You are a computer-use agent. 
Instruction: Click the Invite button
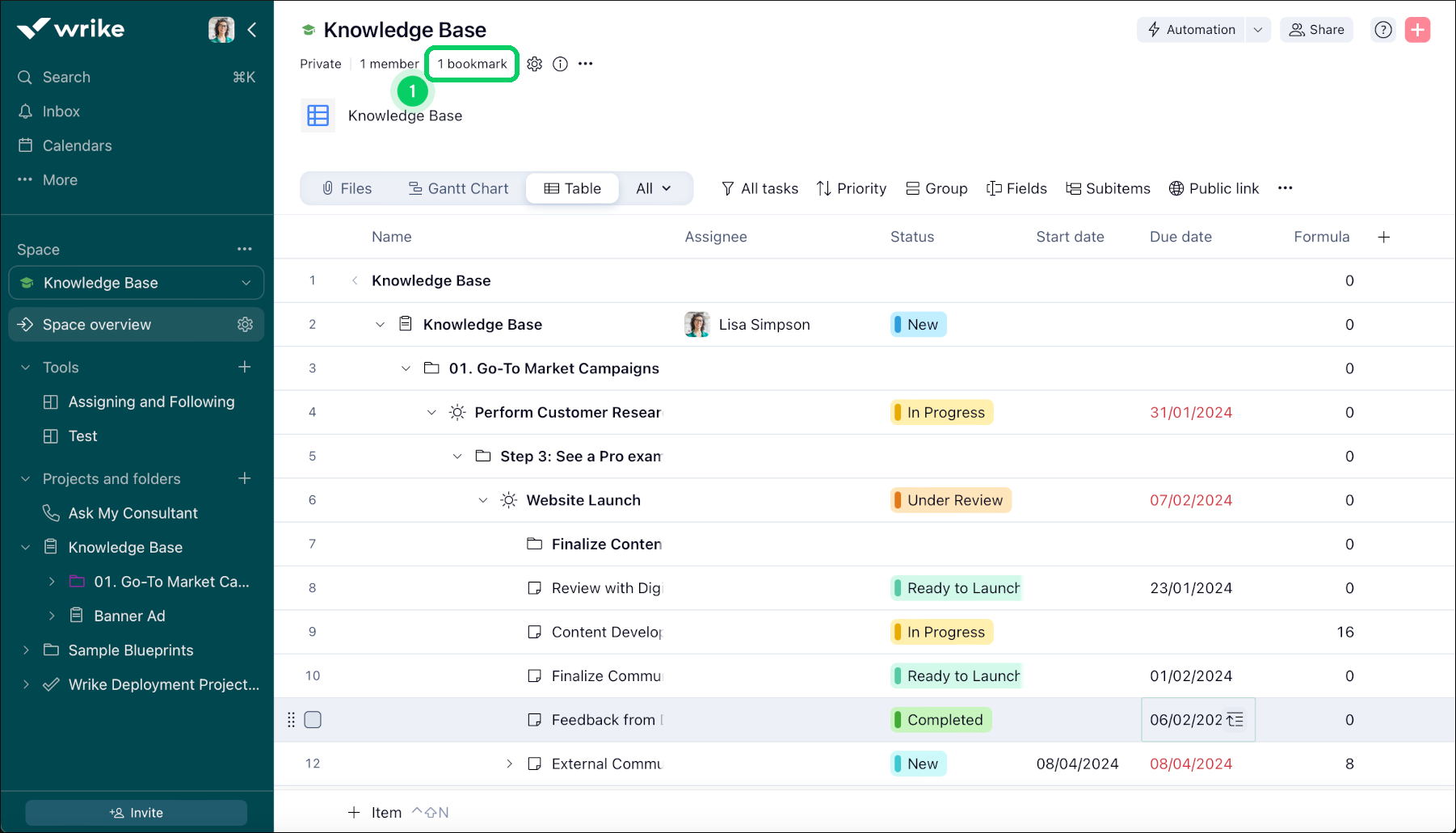coord(136,812)
